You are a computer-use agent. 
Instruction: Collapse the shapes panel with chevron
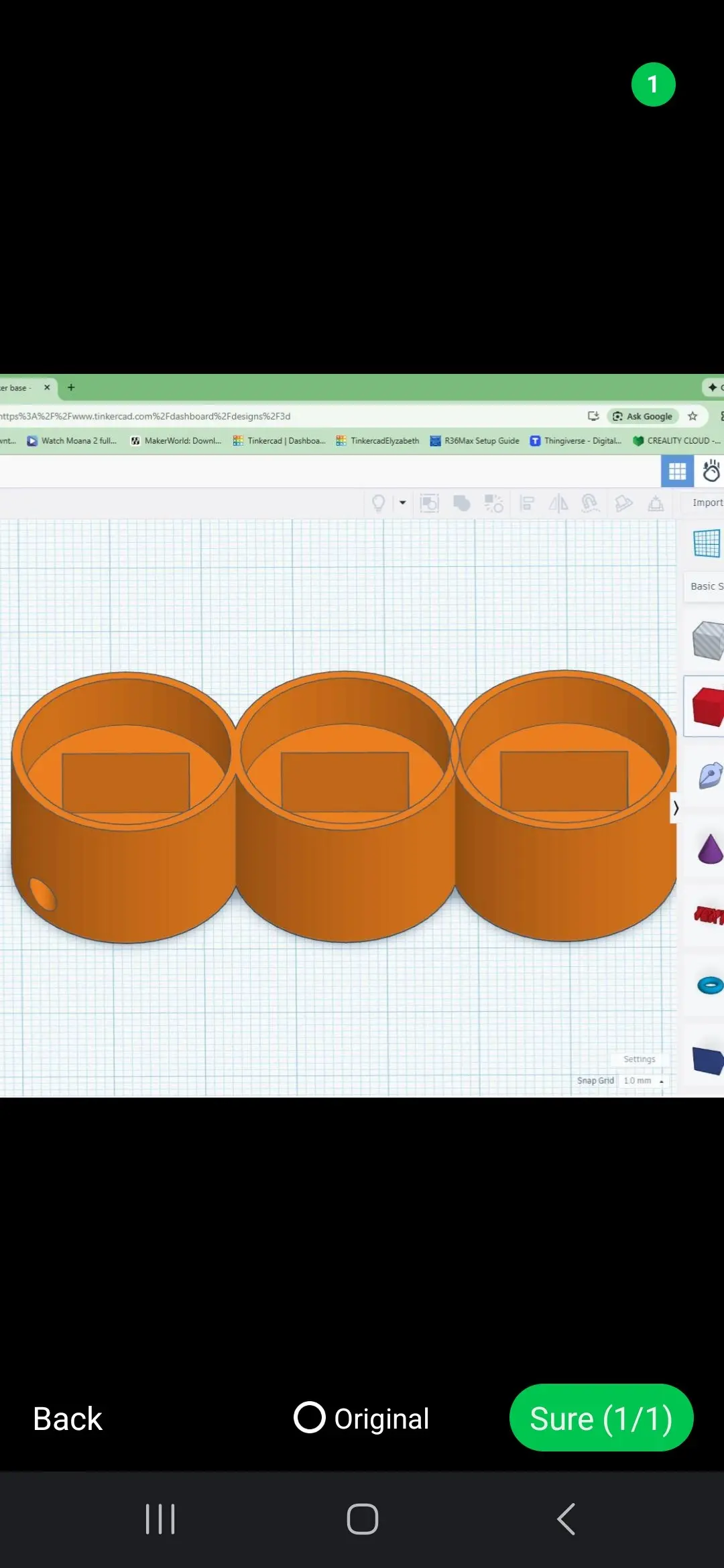coord(676,808)
